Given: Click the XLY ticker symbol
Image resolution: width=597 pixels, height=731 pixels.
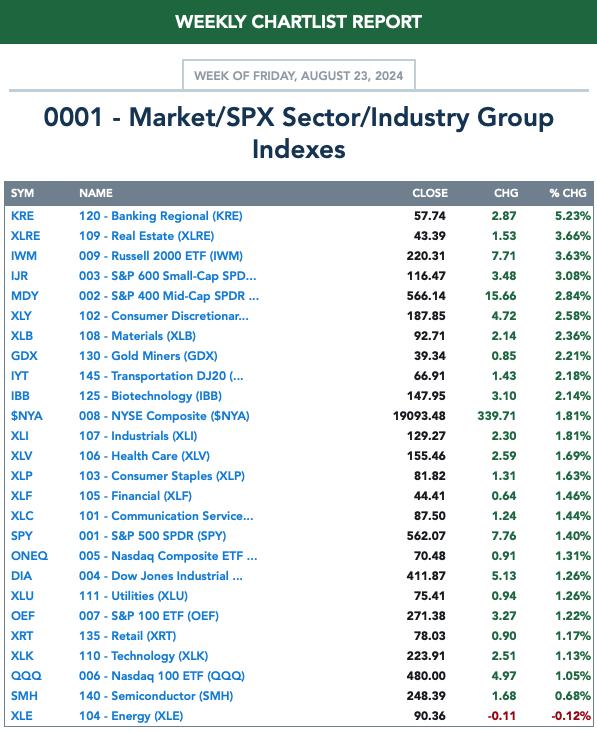Looking at the screenshot, I should click(21, 316).
